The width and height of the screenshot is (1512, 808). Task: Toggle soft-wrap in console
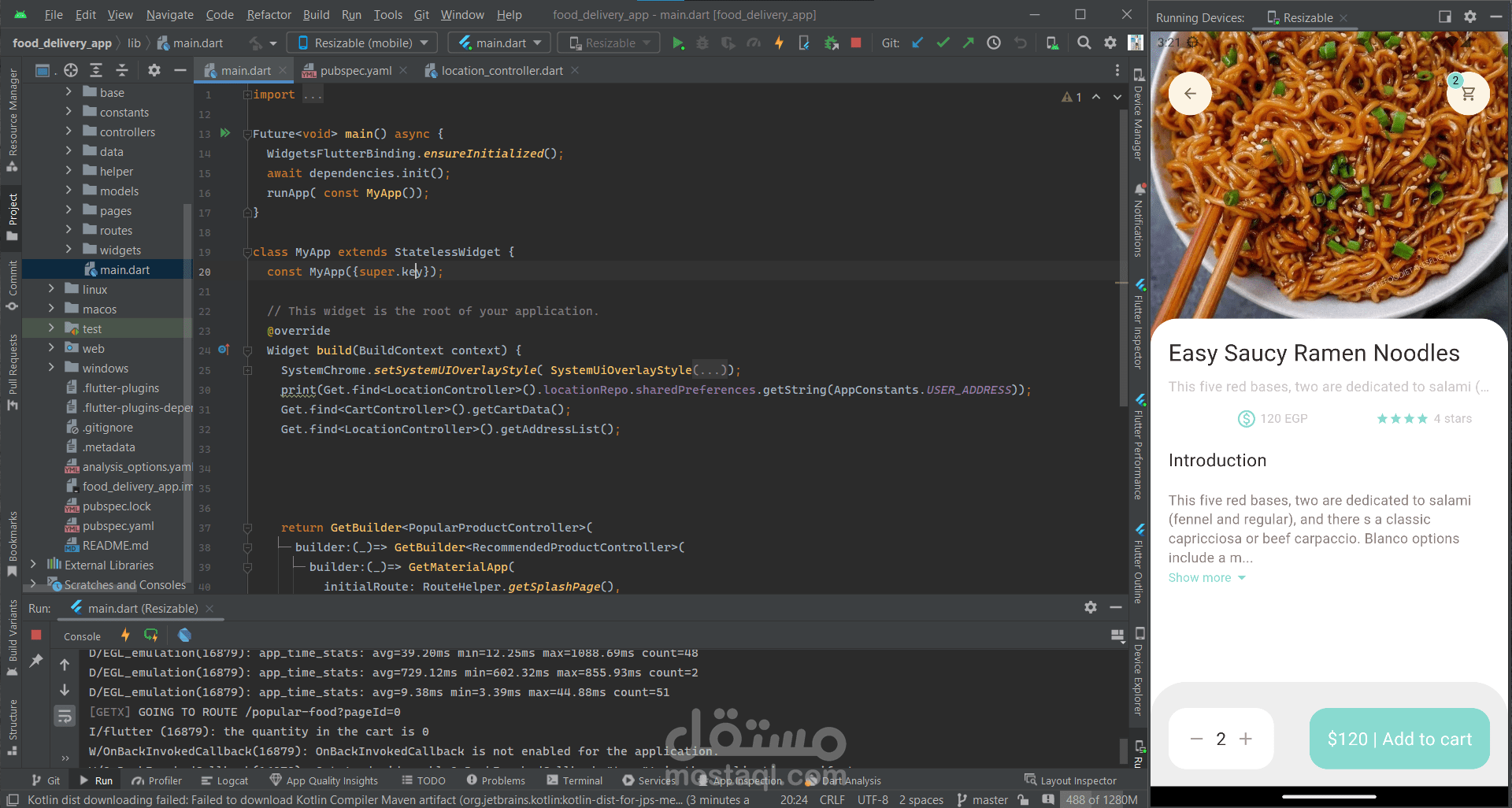[65, 716]
